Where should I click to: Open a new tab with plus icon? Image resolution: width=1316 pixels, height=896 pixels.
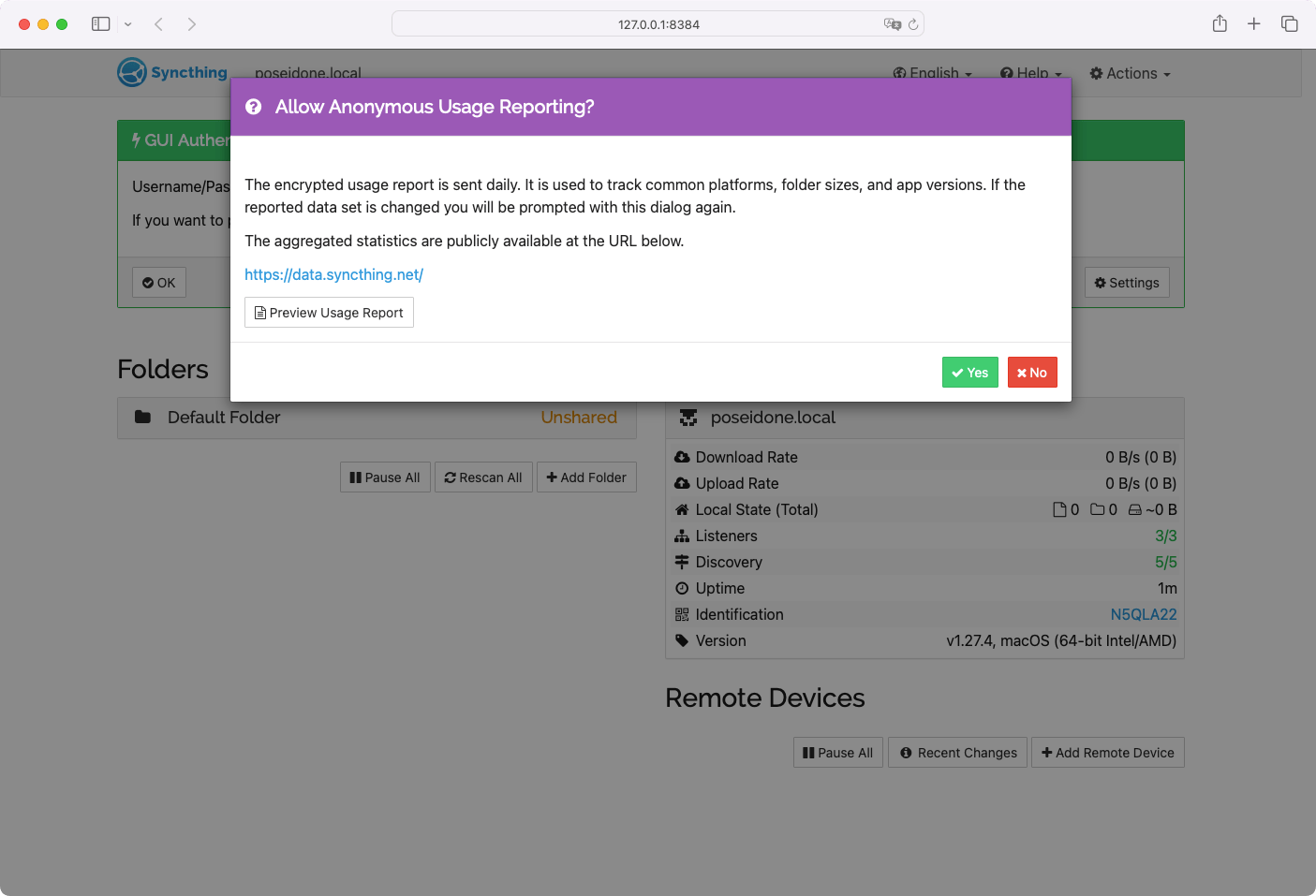click(1254, 24)
